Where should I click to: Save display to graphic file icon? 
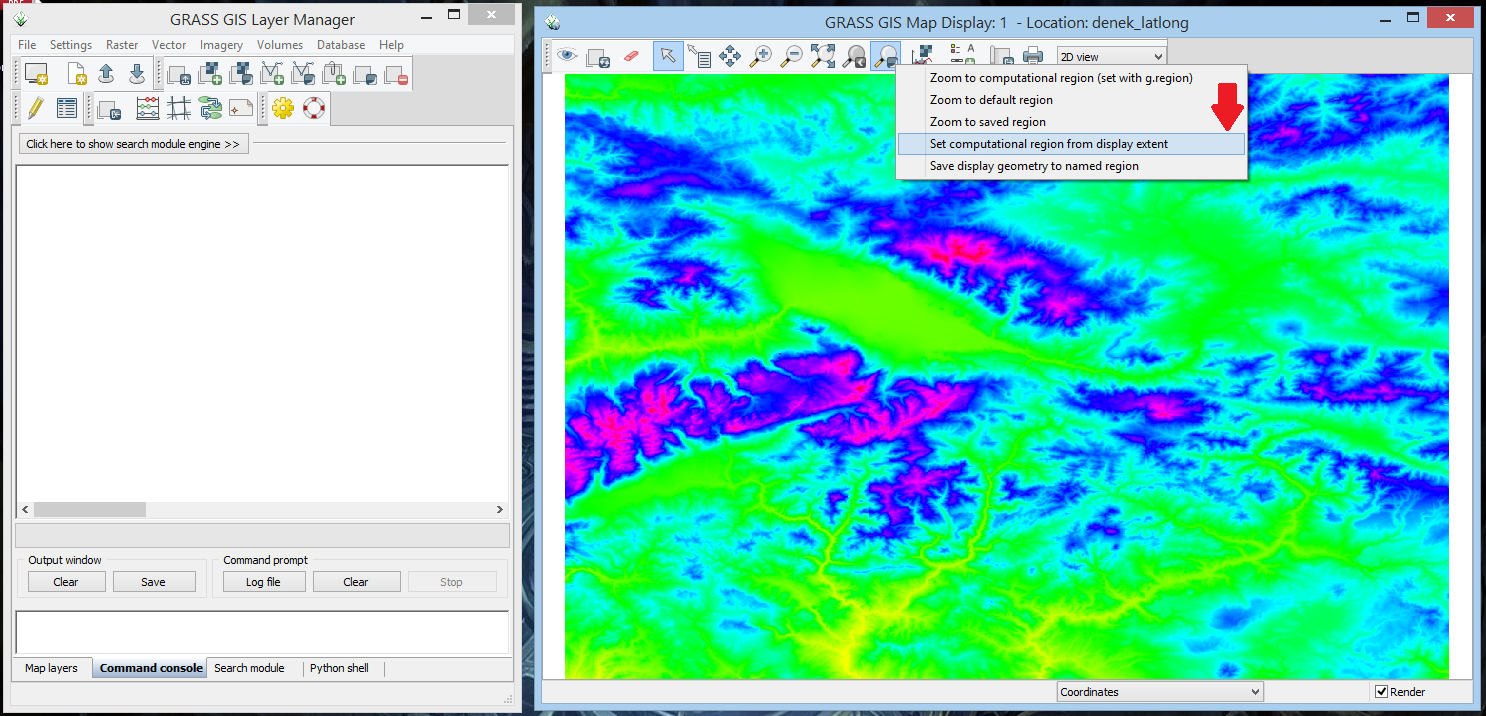pos(1001,57)
